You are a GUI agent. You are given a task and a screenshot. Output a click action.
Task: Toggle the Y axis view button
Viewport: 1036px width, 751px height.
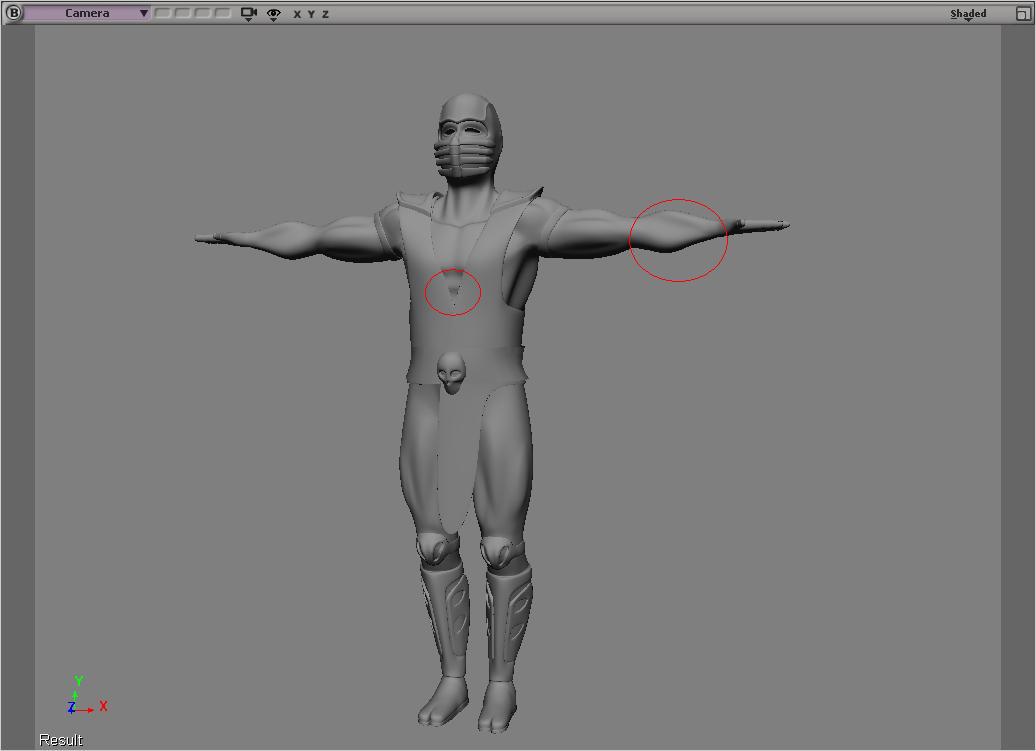point(311,14)
